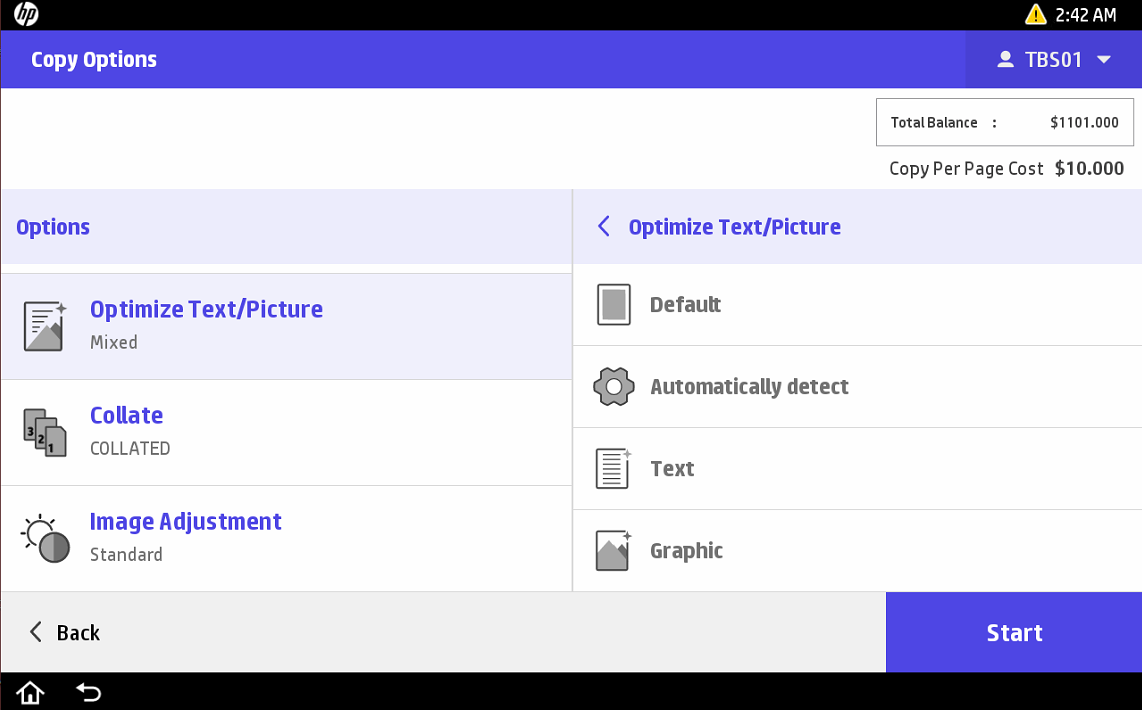Open the Collate option row

[x=286, y=432]
